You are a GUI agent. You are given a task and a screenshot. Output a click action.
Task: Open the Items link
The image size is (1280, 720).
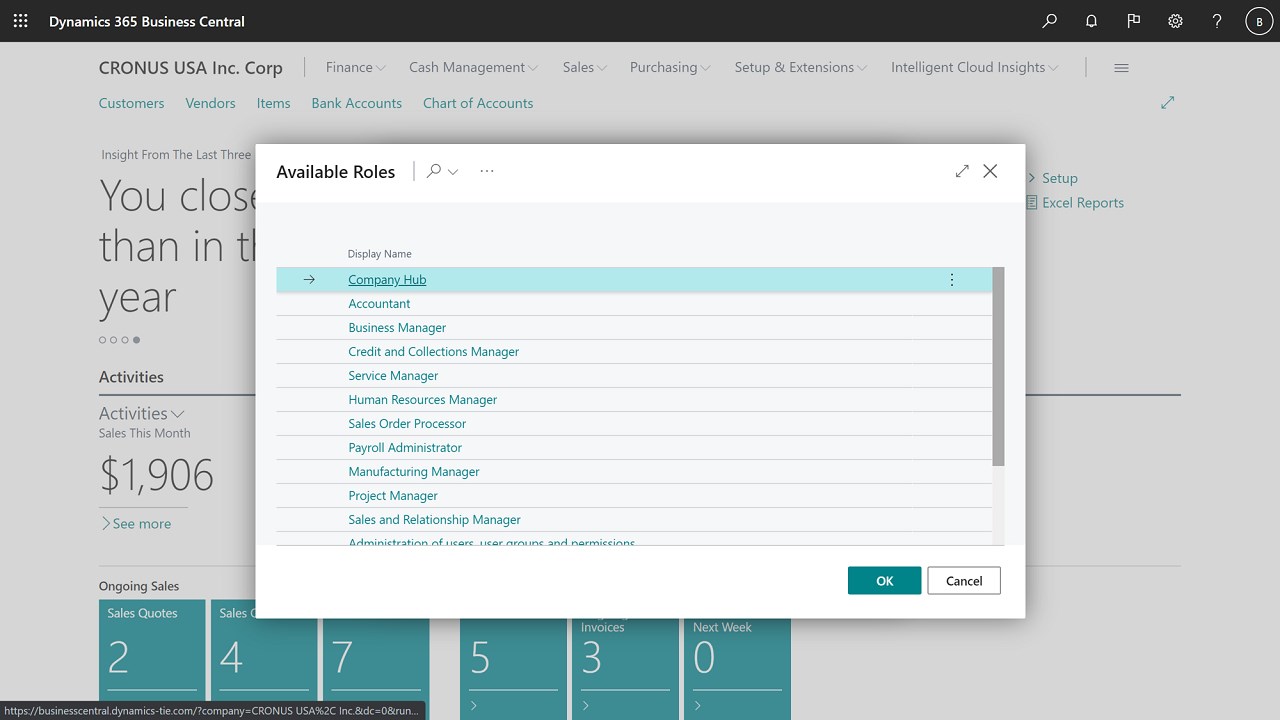pyautogui.click(x=273, y=103)
